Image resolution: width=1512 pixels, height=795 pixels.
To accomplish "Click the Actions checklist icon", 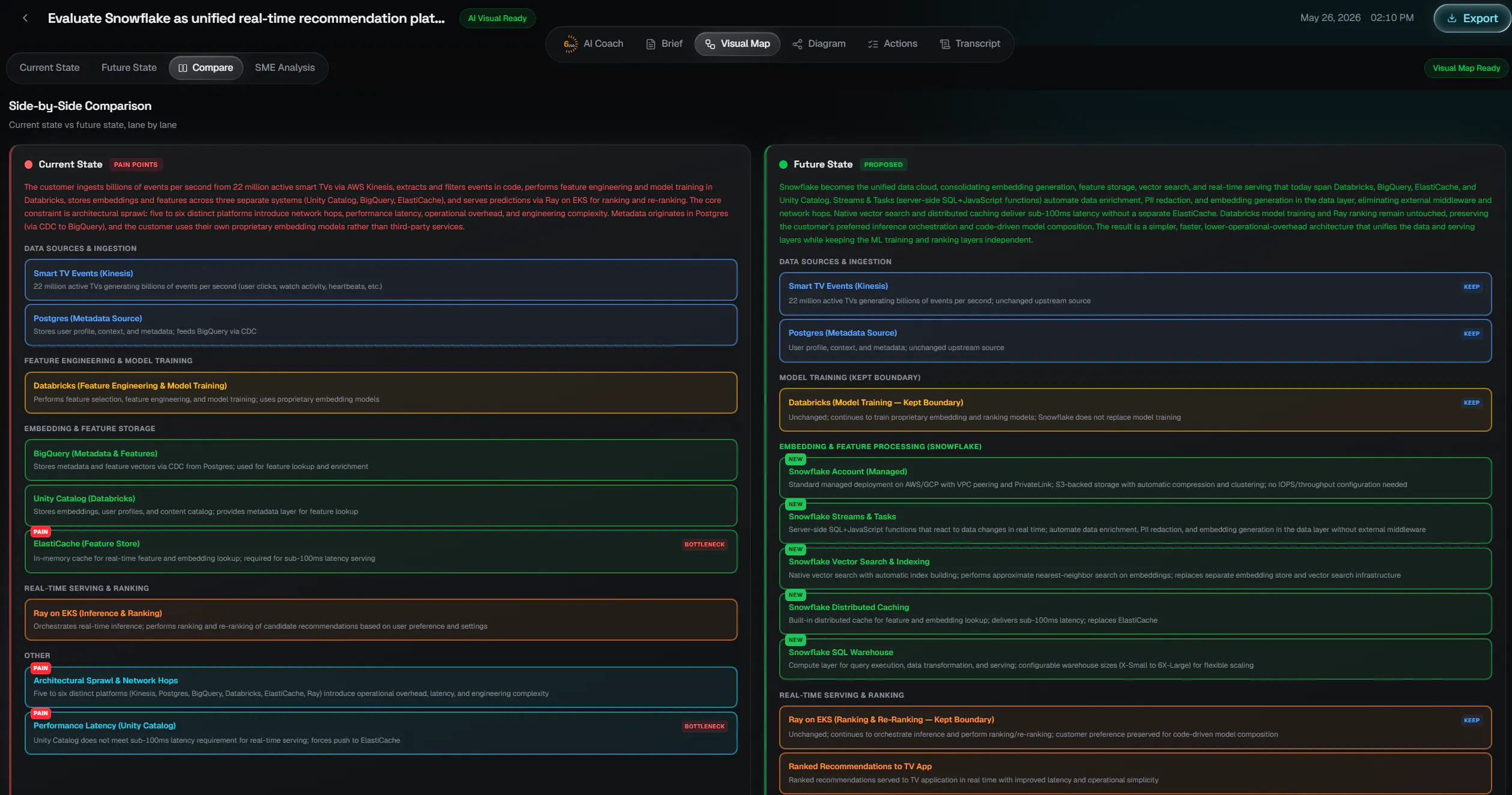I will click(873, 44).
